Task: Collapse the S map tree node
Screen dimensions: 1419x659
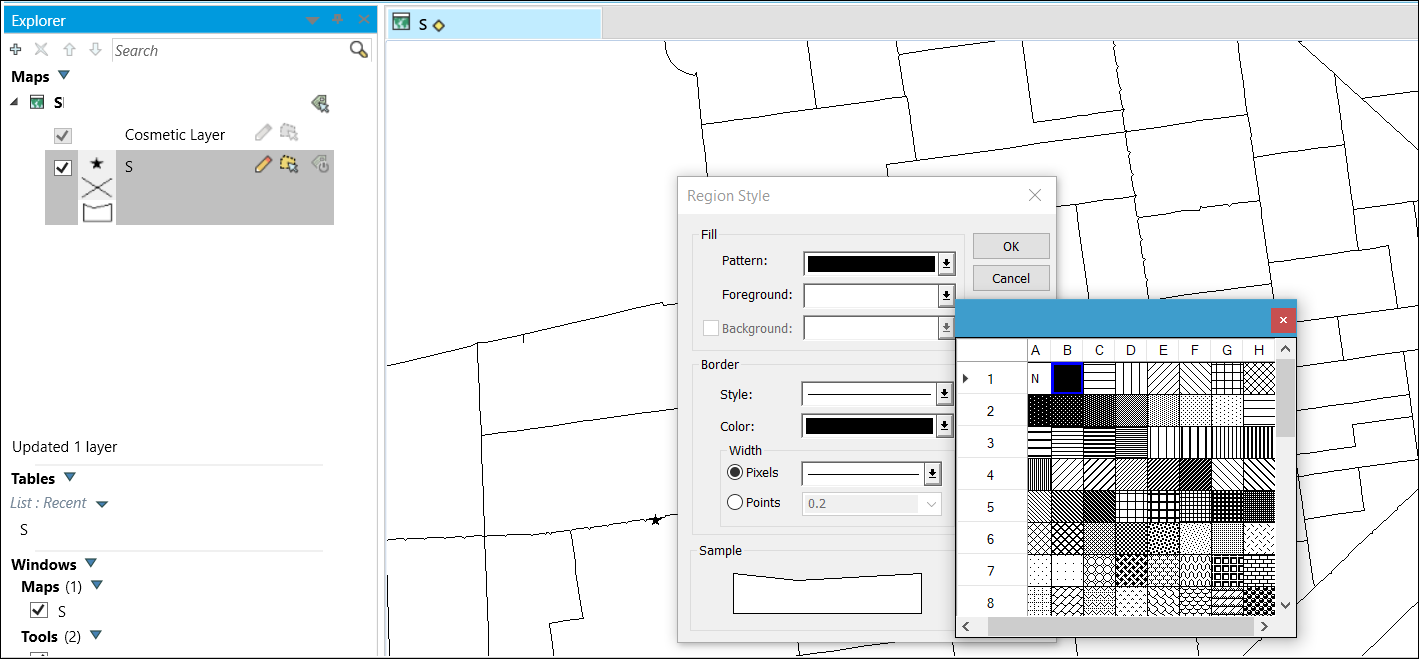Action: click(x=13, y=102)
